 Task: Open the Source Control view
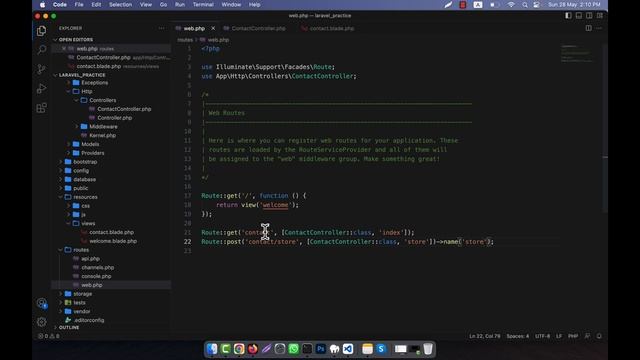point(41,69)
